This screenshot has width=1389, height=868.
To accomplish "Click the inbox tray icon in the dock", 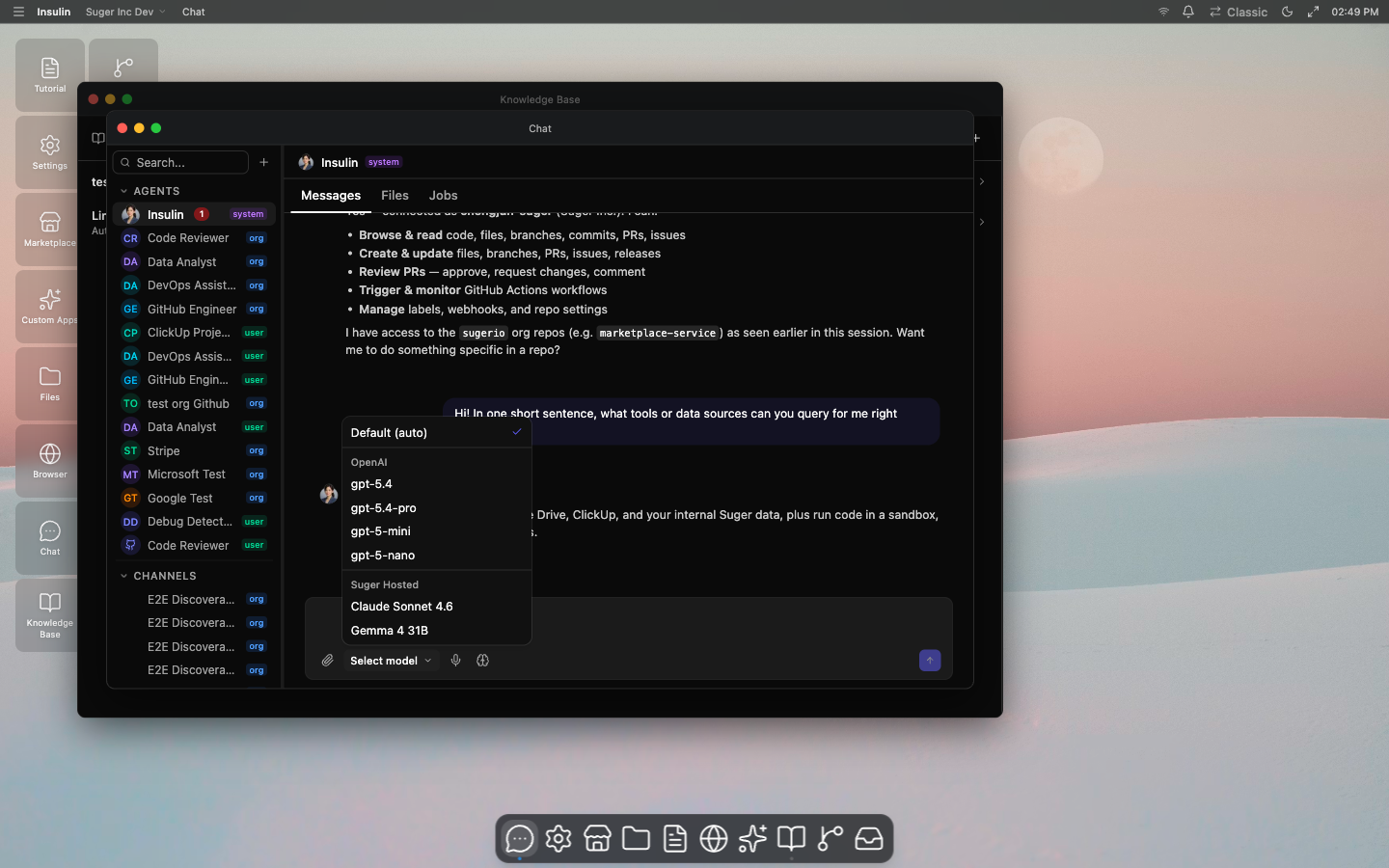I will point(869,839).
